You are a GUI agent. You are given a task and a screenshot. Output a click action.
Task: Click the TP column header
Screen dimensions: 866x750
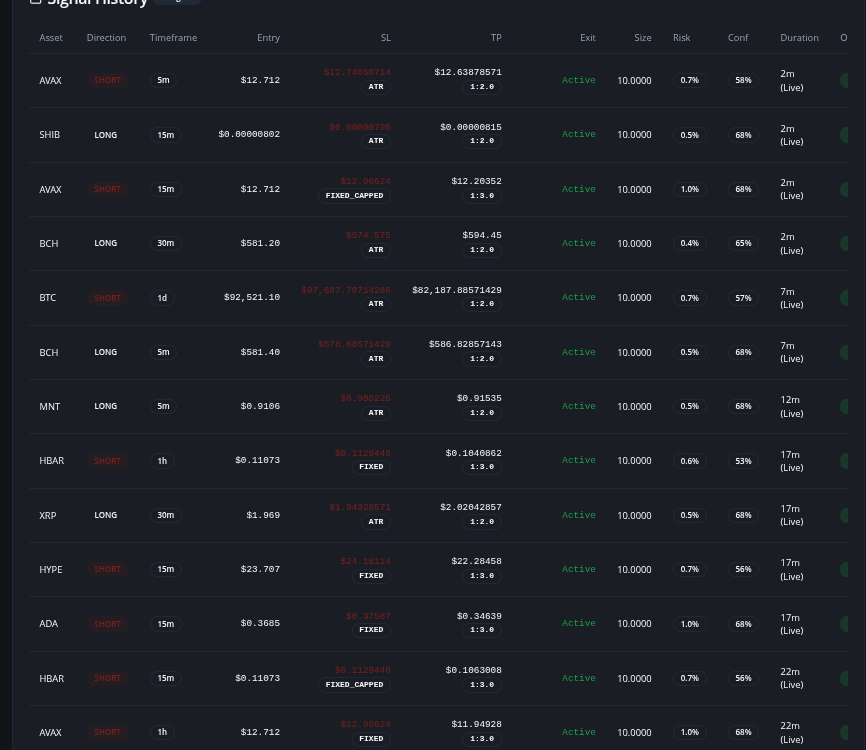click(496, 38)
